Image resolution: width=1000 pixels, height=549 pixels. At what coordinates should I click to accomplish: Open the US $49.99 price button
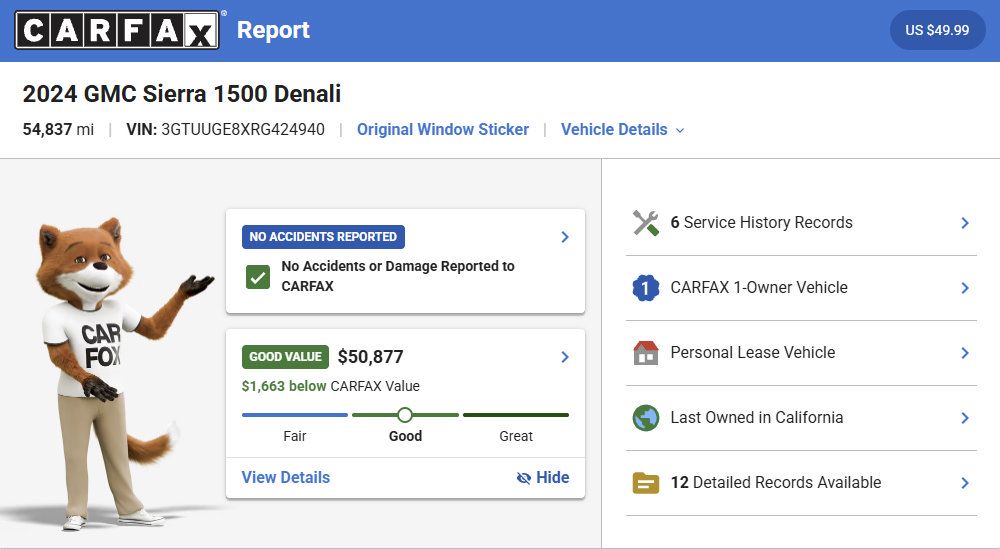point(937,30)
